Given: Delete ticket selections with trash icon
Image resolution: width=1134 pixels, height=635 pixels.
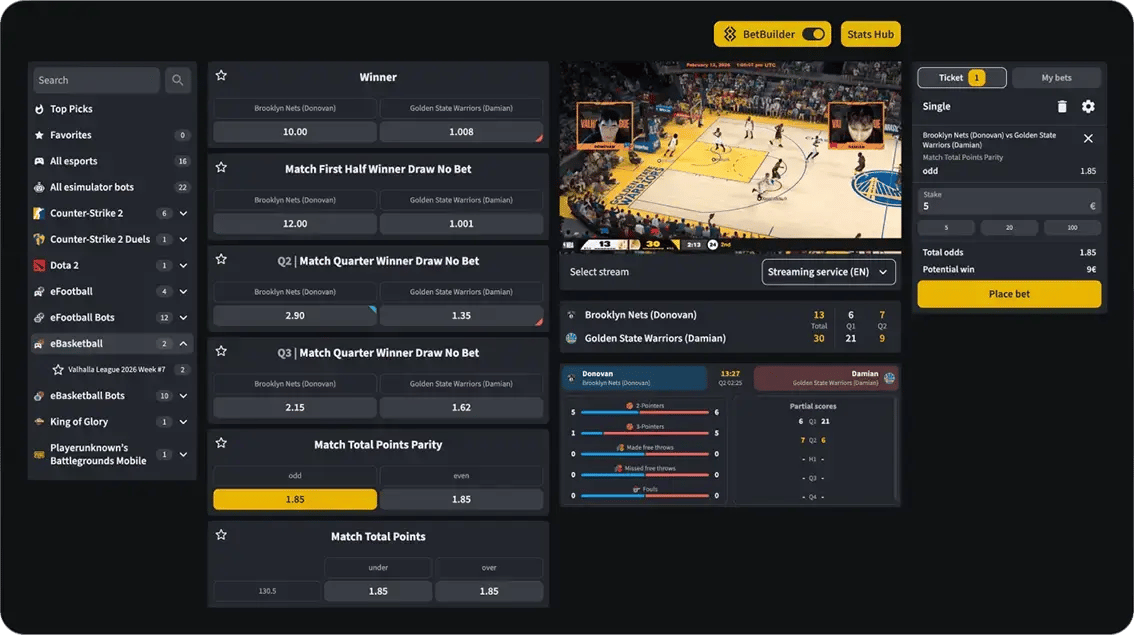Looking at the screenshot, I should 1062,107.
